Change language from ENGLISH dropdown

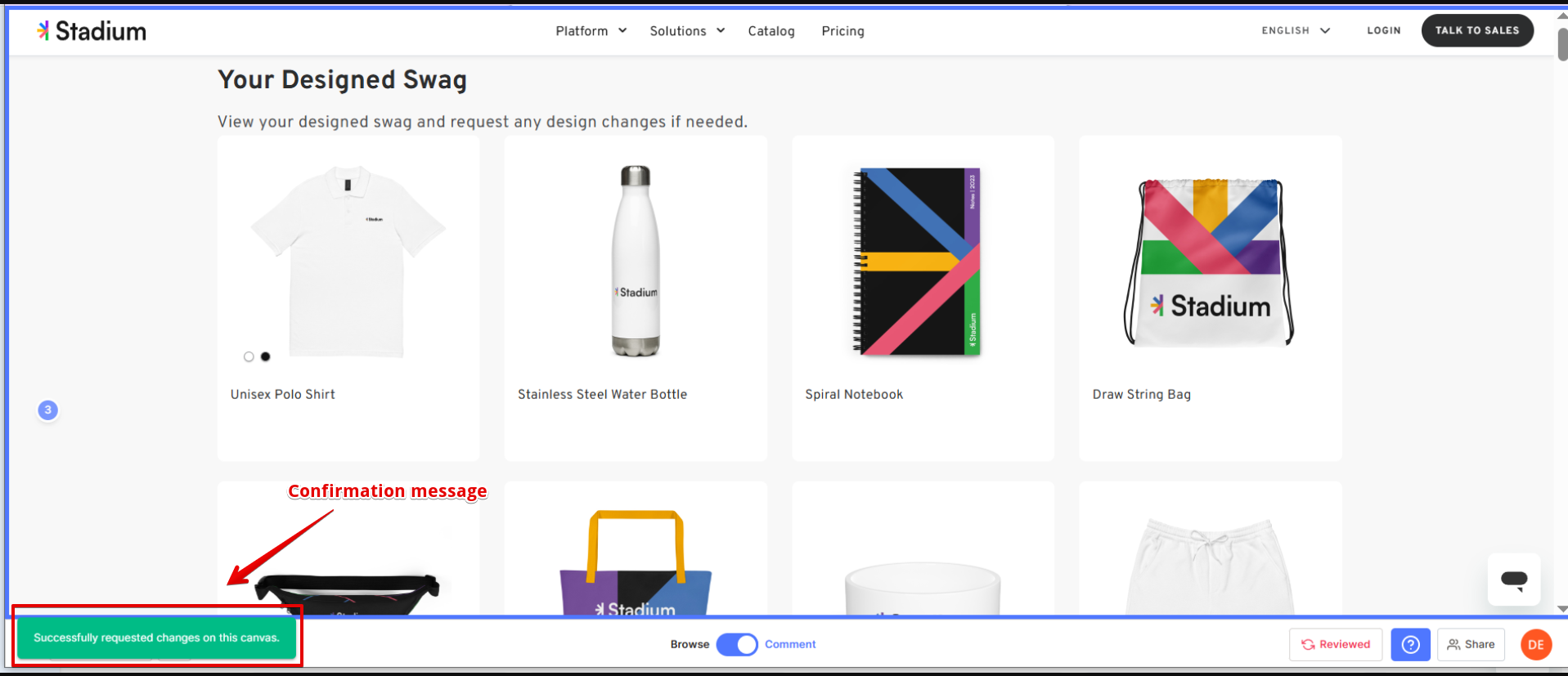(x=1296, y=30)
